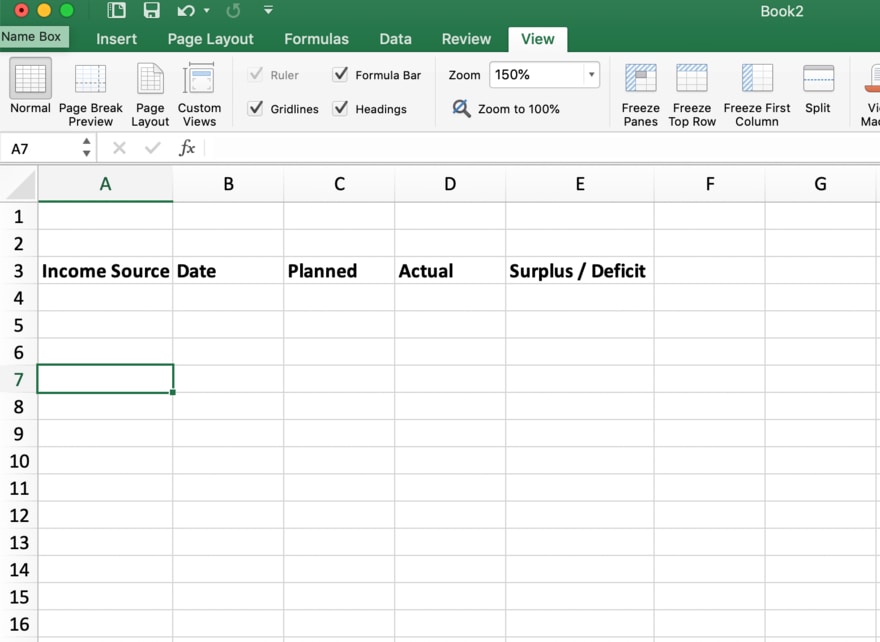Image resolution: width=880 pixels, height=642 pixels.
Task: Click the cancel X in formula bar
Action: click(119, 148)
